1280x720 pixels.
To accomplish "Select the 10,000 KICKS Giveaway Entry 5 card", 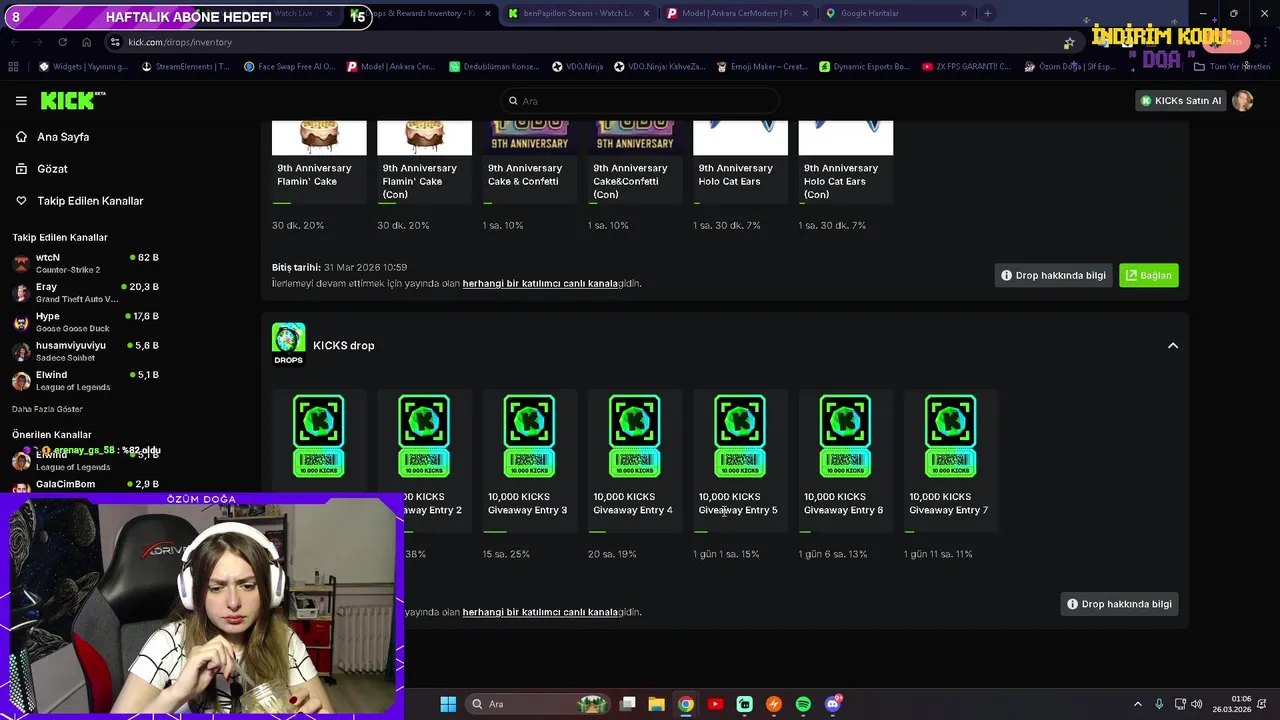I will pyautogui.click(x=740, y=460).
